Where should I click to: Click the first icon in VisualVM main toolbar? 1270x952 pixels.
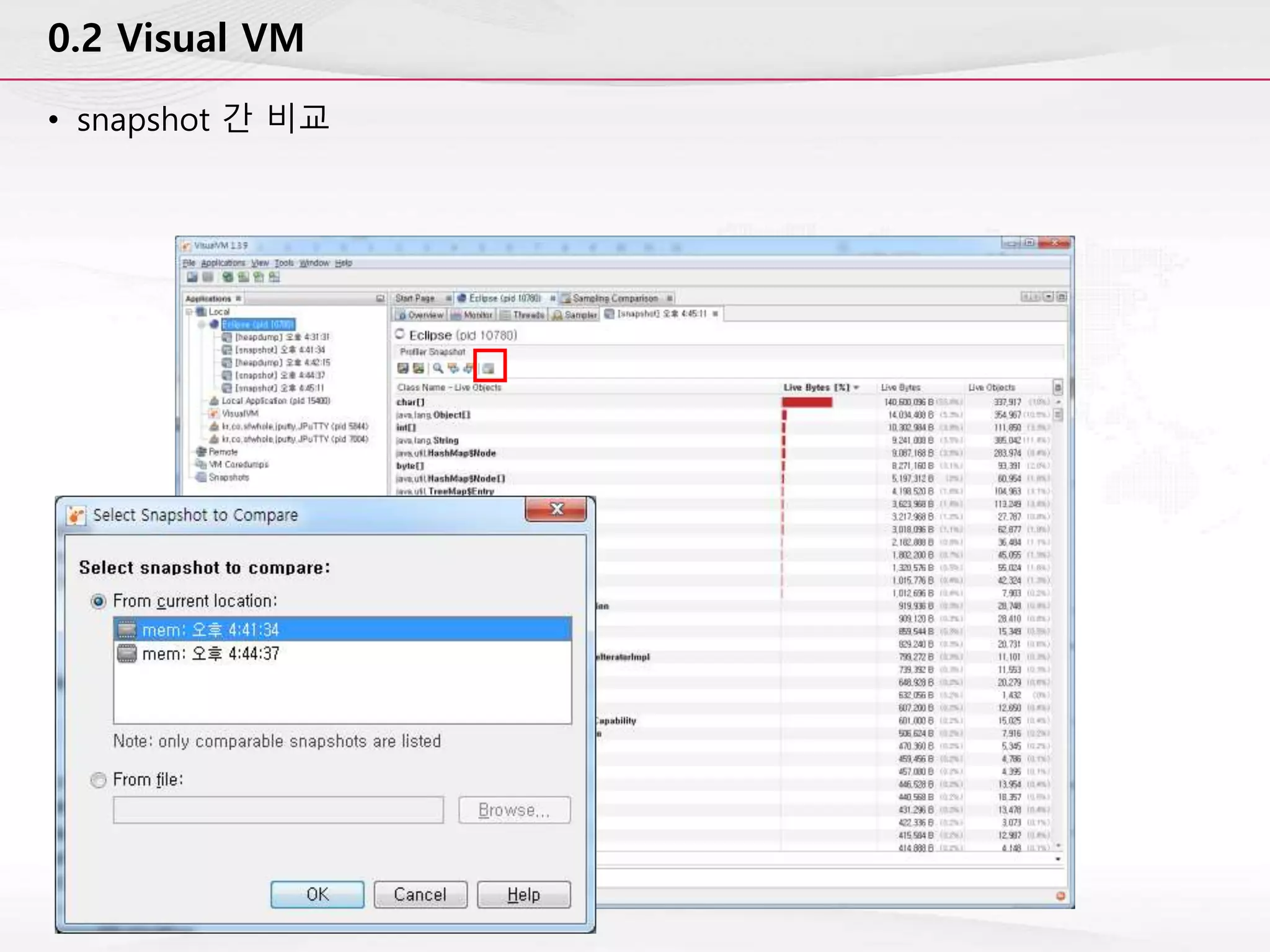[192, 277]
